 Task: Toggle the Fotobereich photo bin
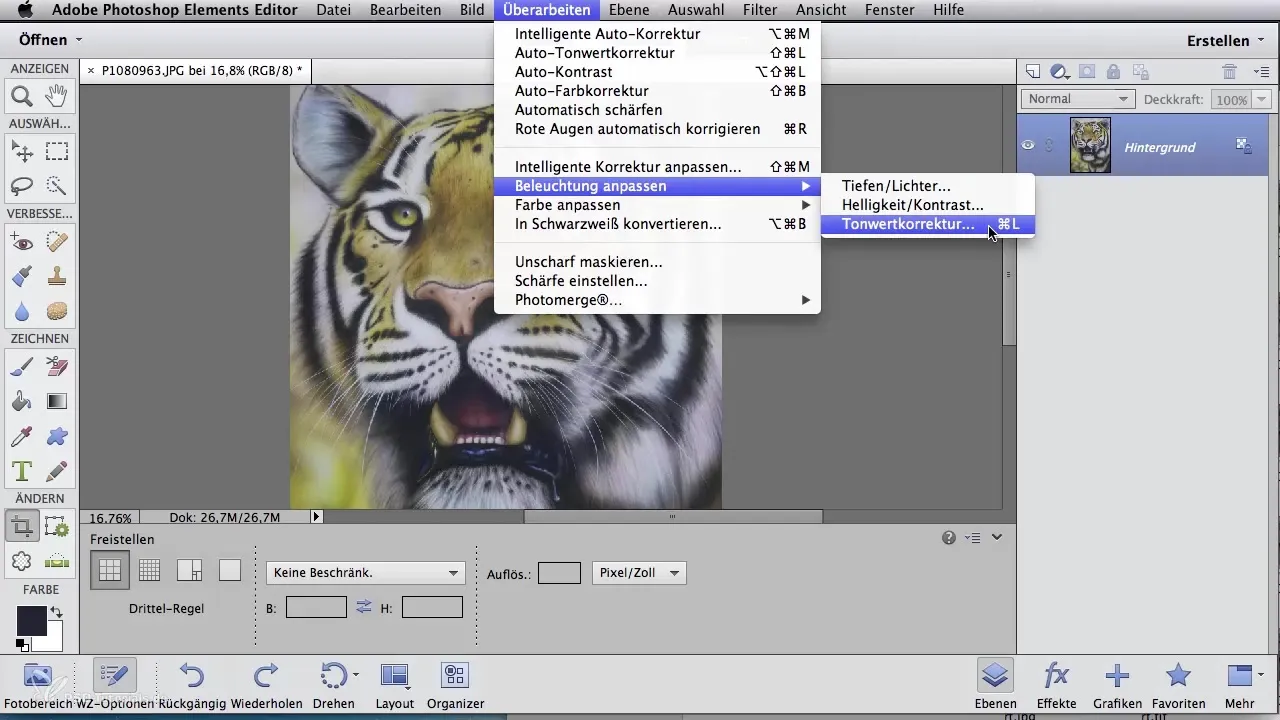pyautogui.click(x=37, y=686)
